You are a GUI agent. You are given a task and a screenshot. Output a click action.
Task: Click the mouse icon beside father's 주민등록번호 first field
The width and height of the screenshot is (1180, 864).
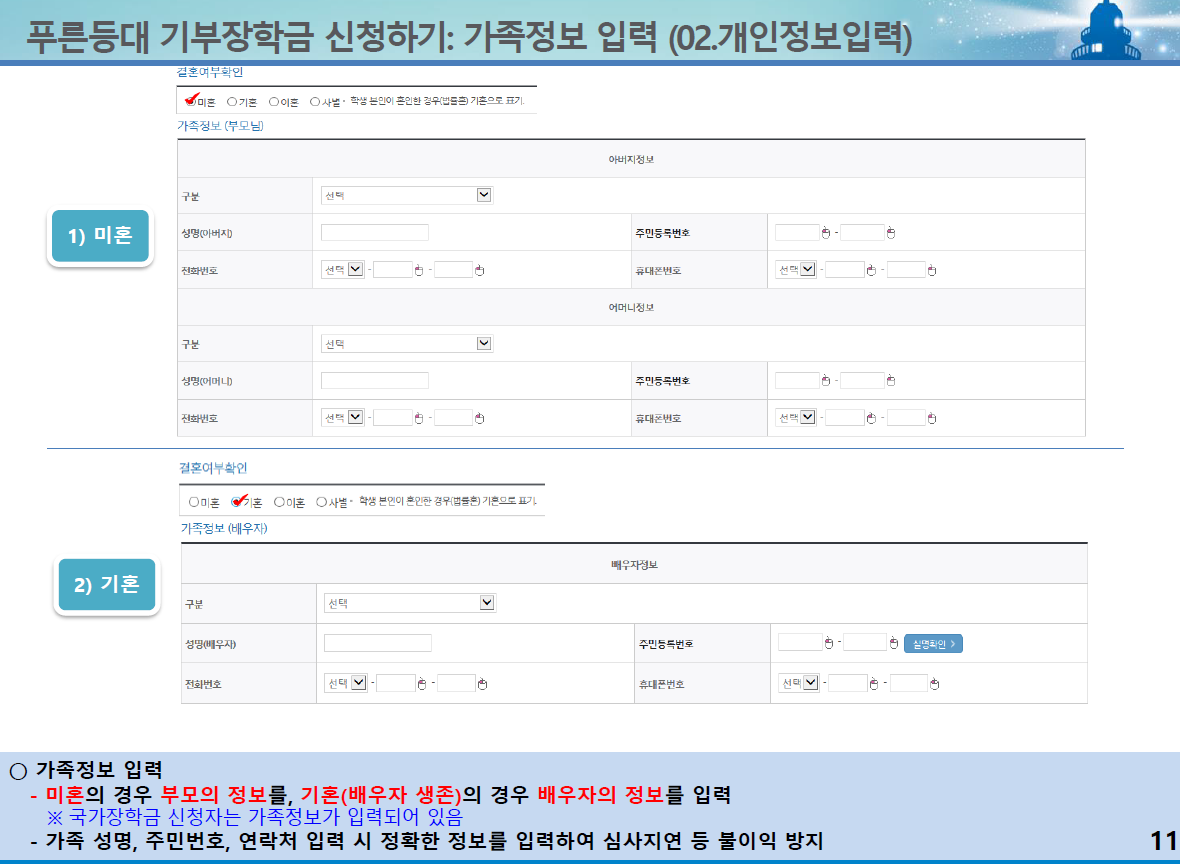[826, 231]
